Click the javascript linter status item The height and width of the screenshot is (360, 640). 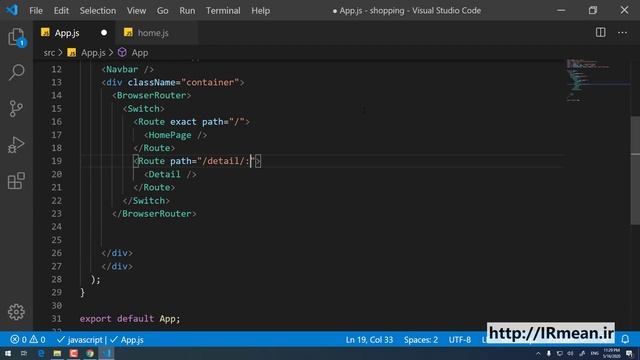tap(80, 340)
